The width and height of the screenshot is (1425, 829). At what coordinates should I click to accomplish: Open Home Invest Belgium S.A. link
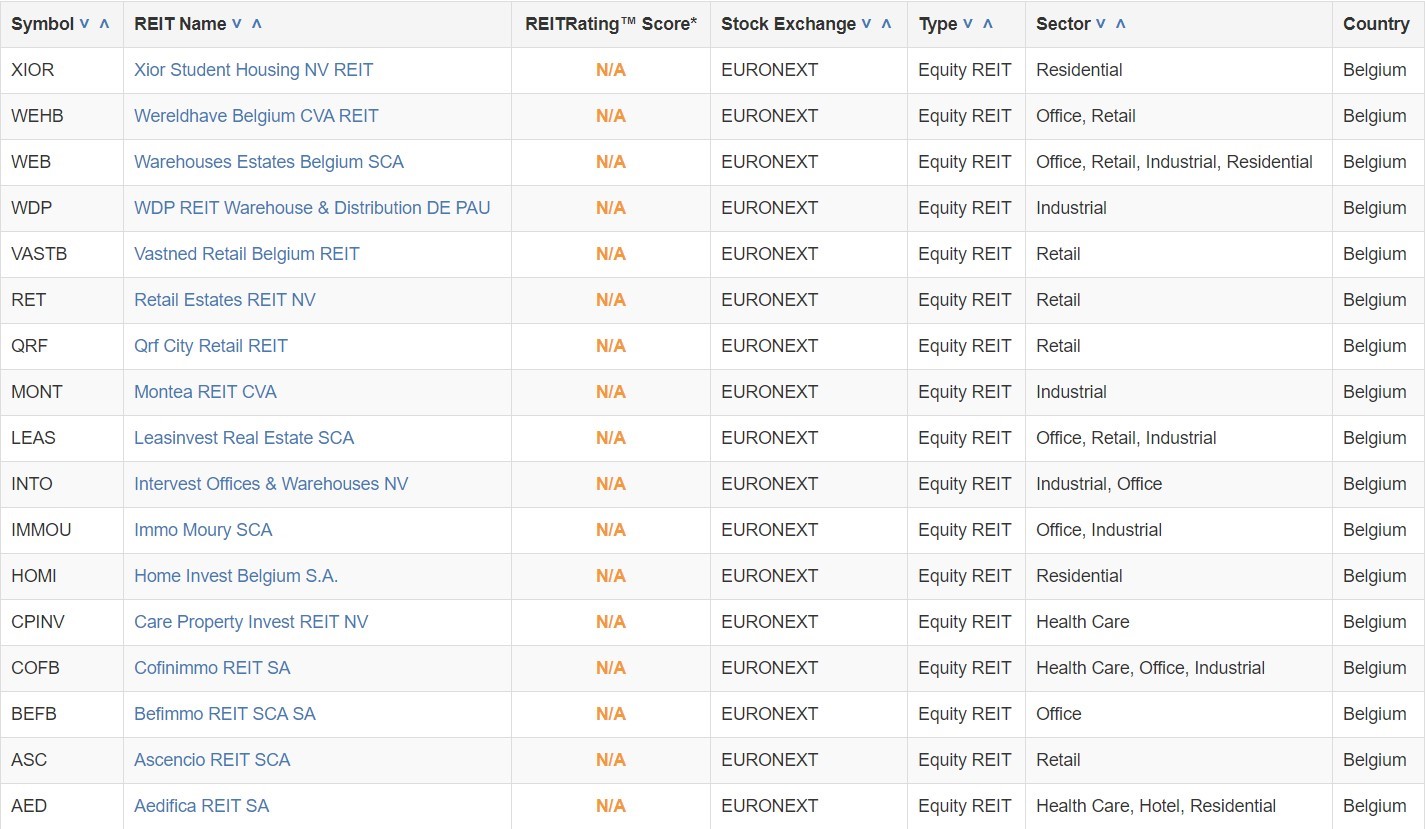coord(236,576)
